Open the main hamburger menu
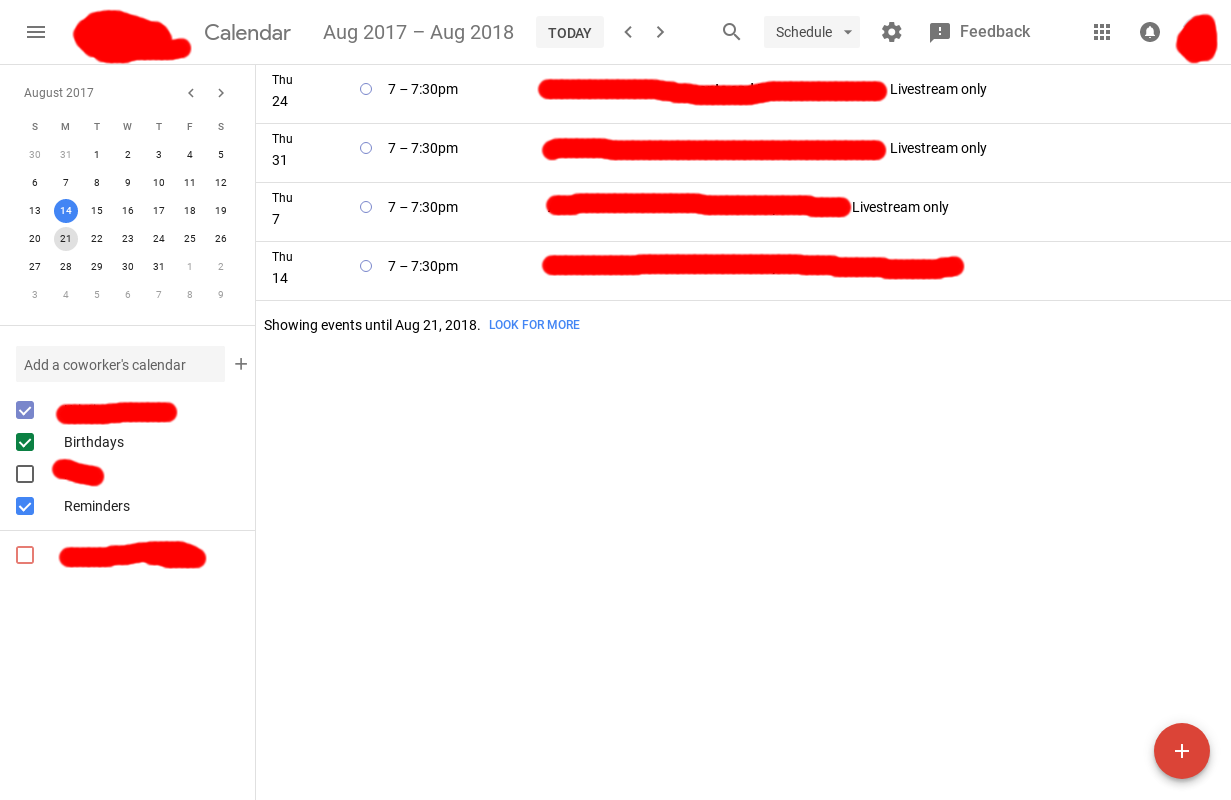This screenshot has height=800, width=1231. 36,32
